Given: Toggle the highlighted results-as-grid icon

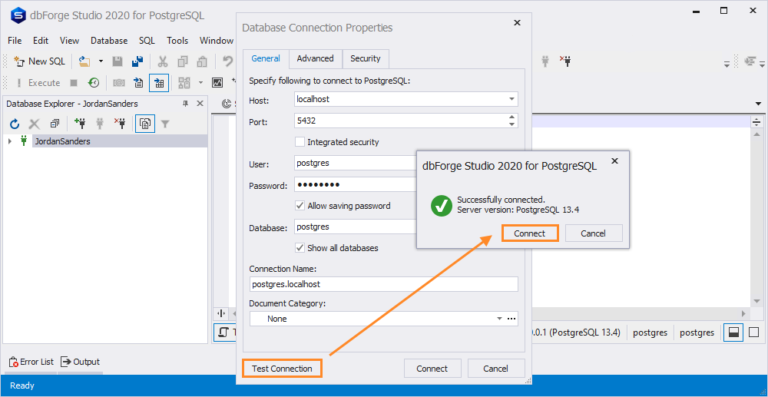Looking at the screenshot, I should coord(159,83).
